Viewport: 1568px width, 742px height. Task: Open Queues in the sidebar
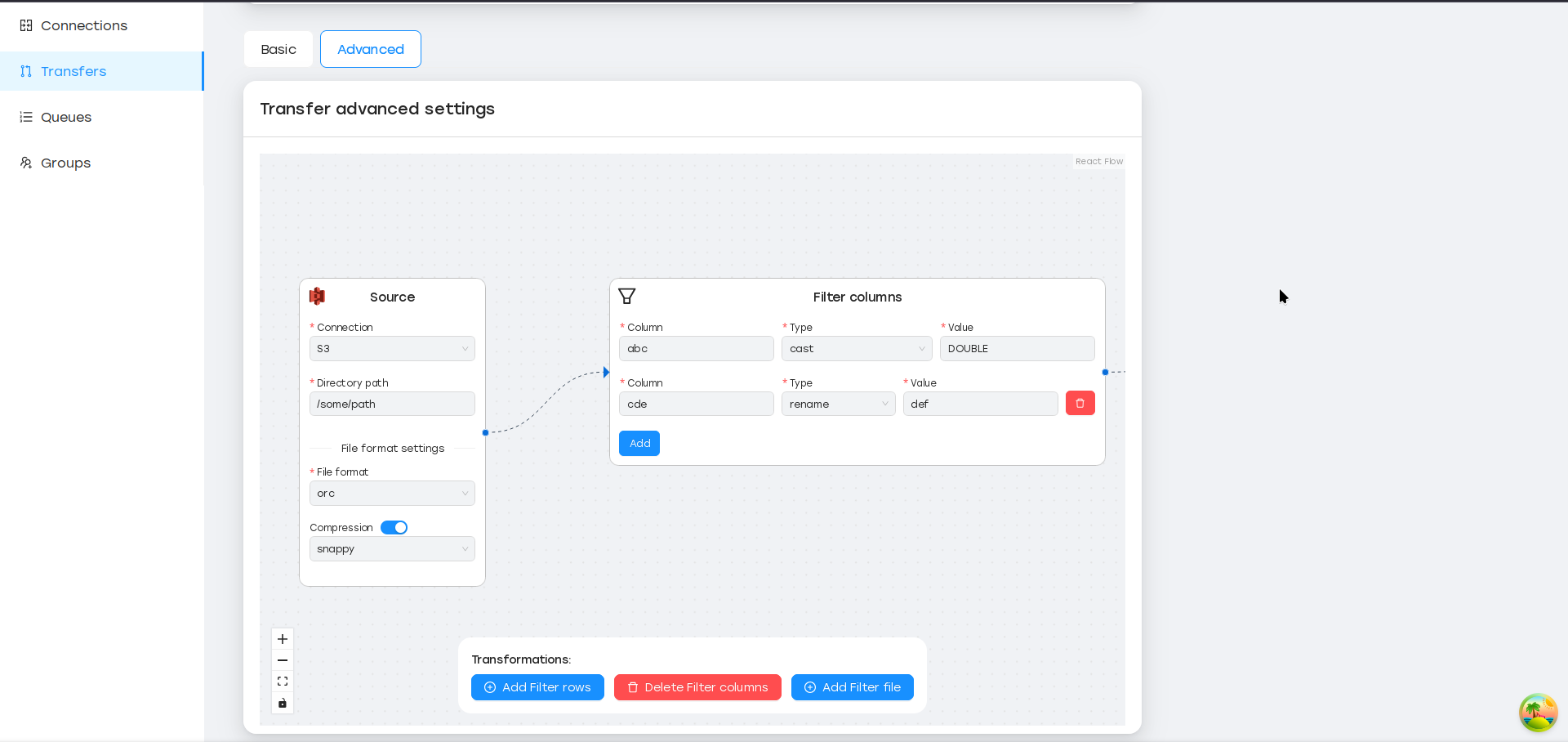point(66,117)
